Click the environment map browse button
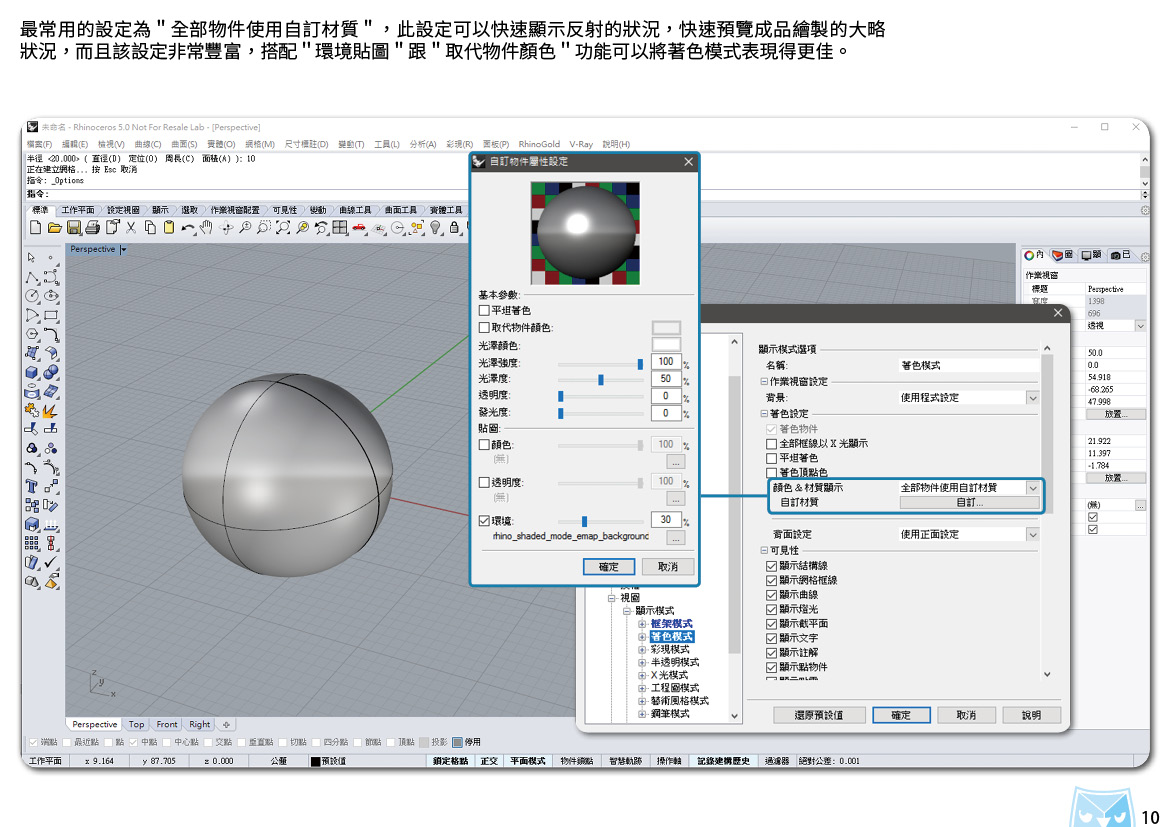1170x827 pixels. [675, 538]
